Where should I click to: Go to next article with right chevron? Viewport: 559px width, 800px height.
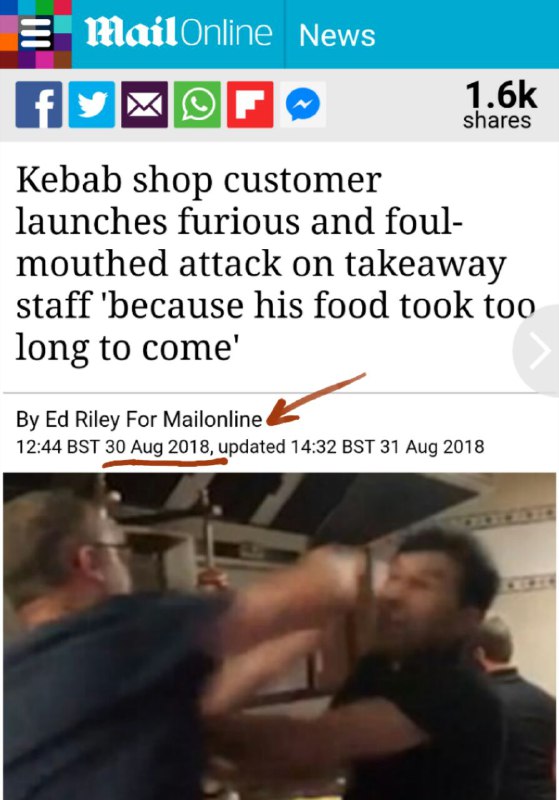point(540,351)
